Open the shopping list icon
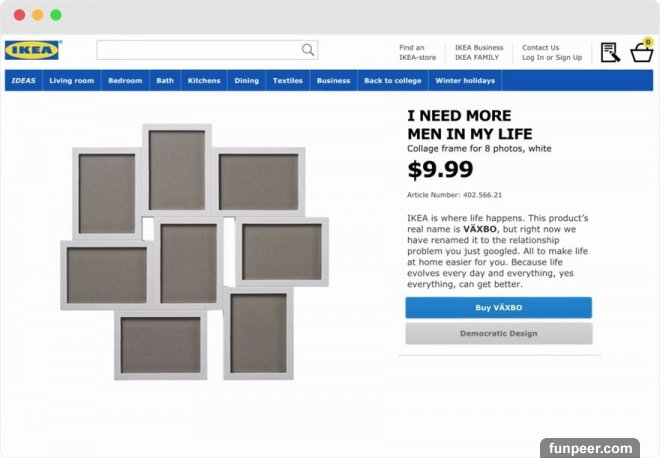This screenshot has width=660, height=458. click(x=610, y=52)
